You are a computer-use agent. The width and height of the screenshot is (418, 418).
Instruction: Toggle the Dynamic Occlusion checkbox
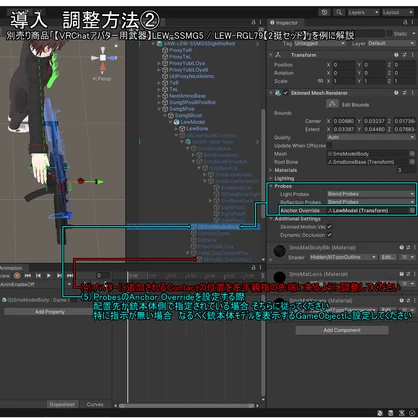329,235
